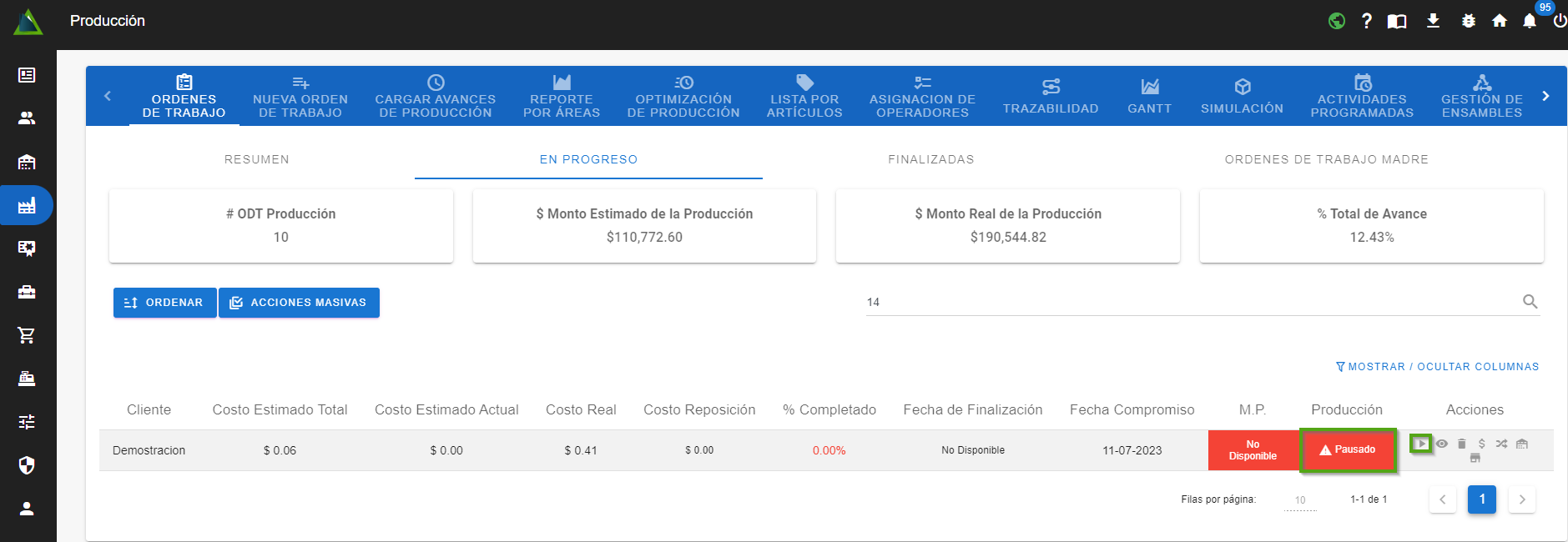1568x542 pixels.
Task: Click the shuffle arrows action icon
Action: 1501,444
